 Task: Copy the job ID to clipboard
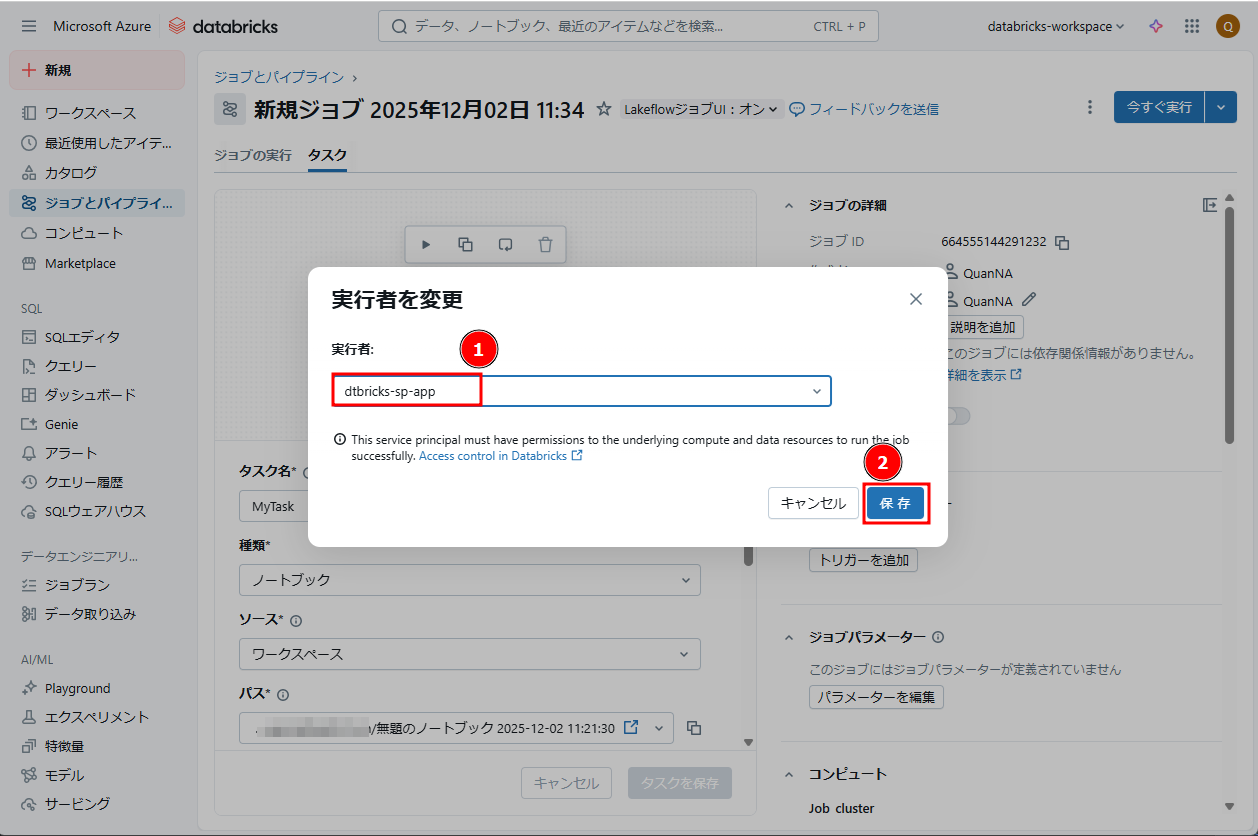[x=1063, y=242]
